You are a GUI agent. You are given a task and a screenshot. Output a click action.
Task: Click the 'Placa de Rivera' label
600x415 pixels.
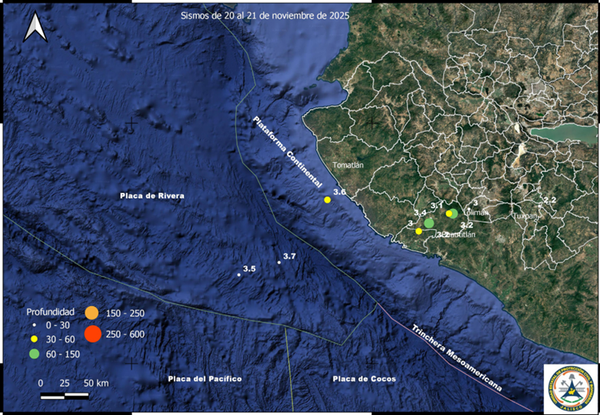pyautogui.click(x=152, y=196)
